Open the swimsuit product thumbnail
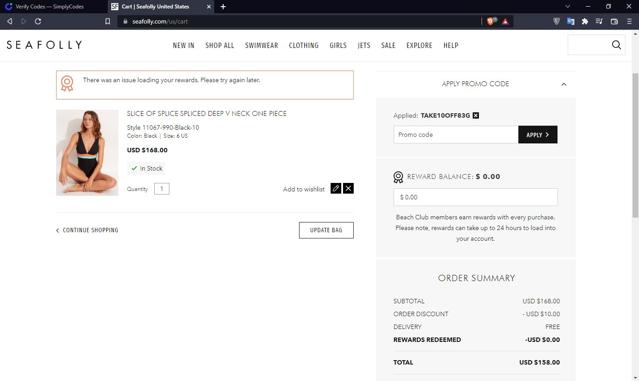639x381 pixels. tap(87, 153)
